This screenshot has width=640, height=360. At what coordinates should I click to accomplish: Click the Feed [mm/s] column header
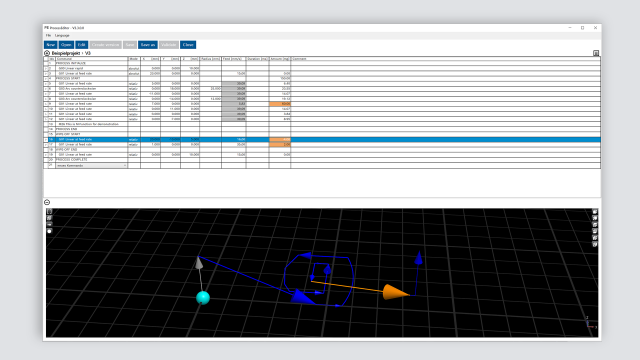[233, 59]
